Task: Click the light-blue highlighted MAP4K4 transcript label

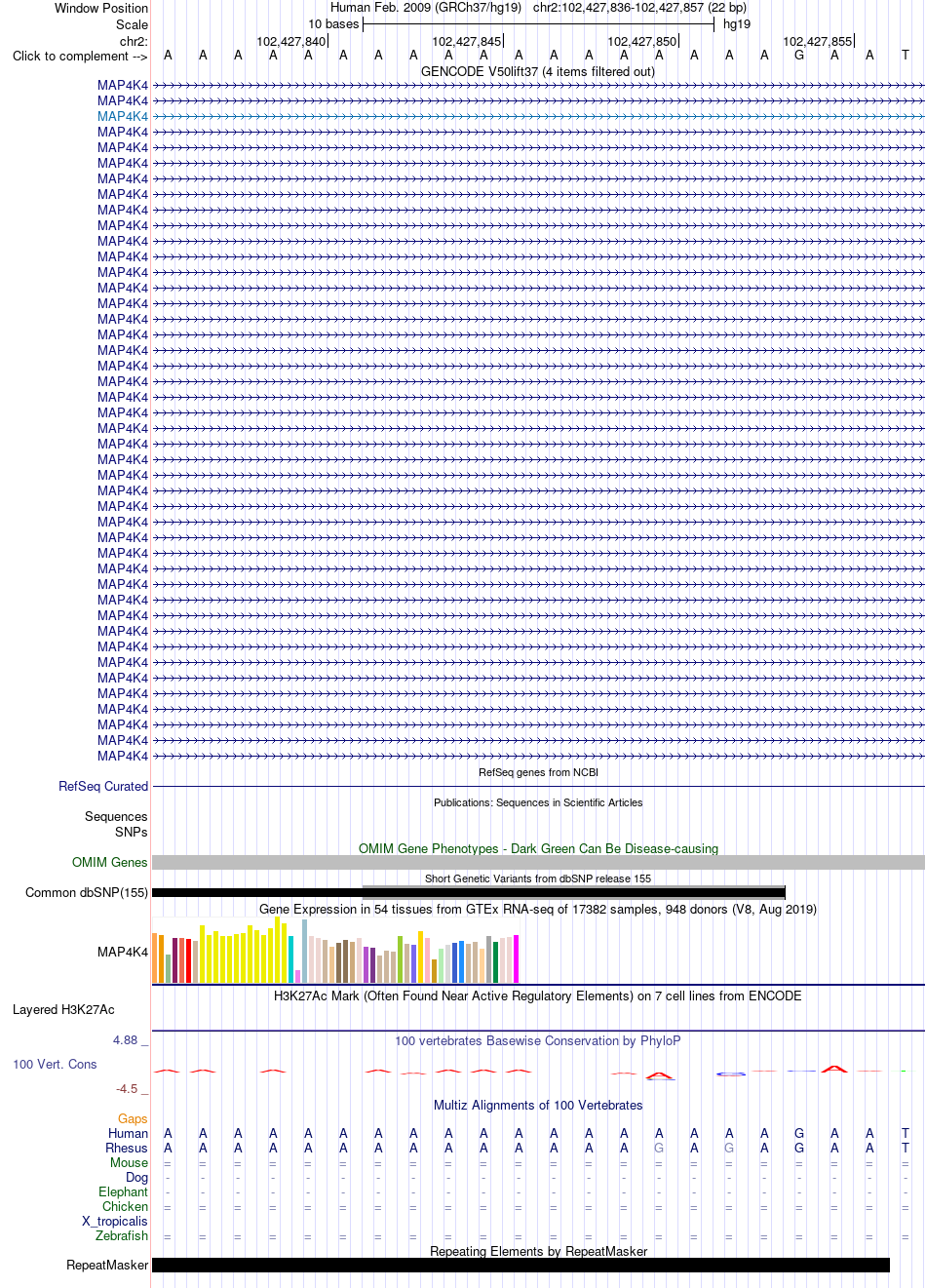Action: pos(123,116)
